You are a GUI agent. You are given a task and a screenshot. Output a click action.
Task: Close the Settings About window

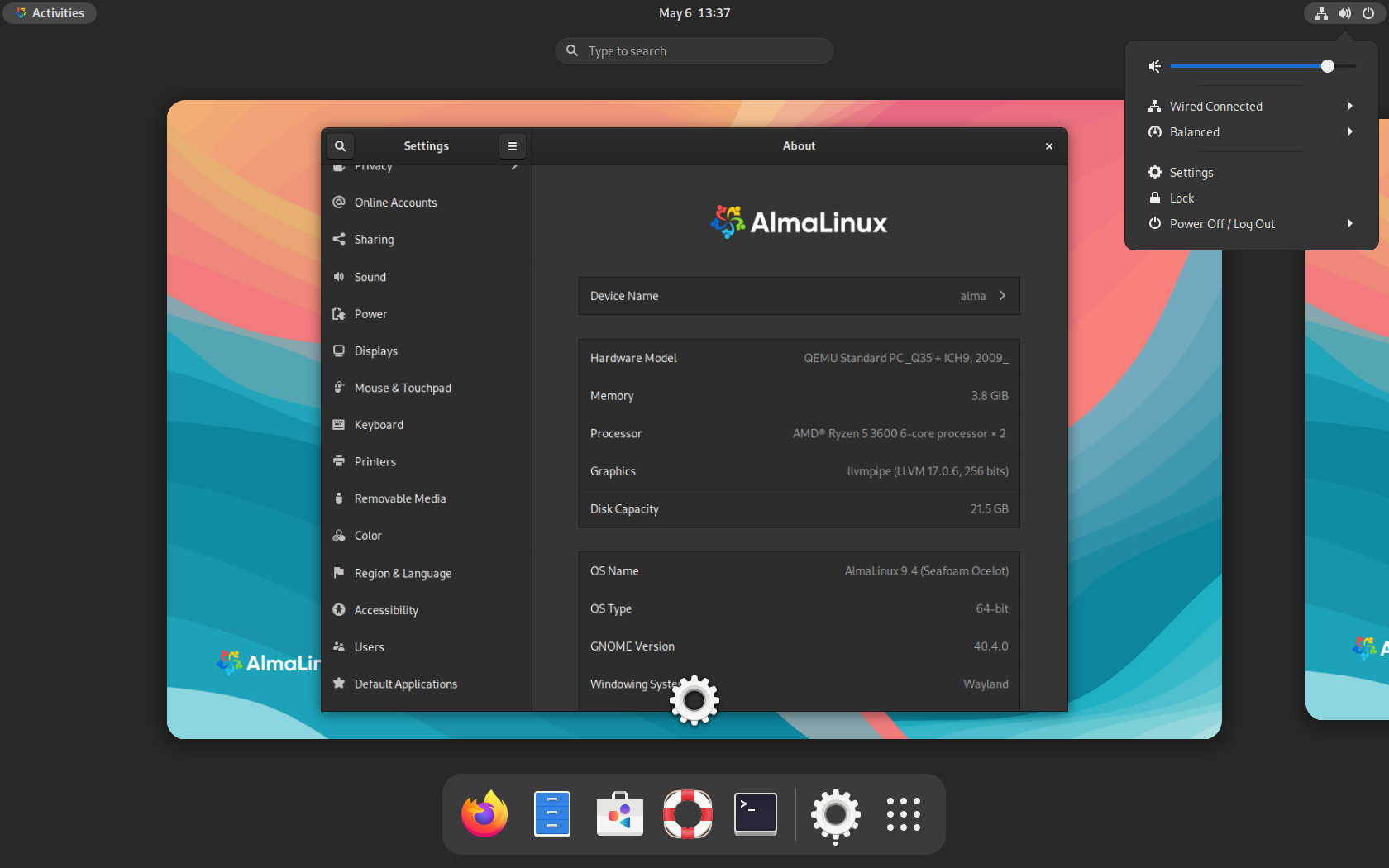click(x=1049, y=146)
